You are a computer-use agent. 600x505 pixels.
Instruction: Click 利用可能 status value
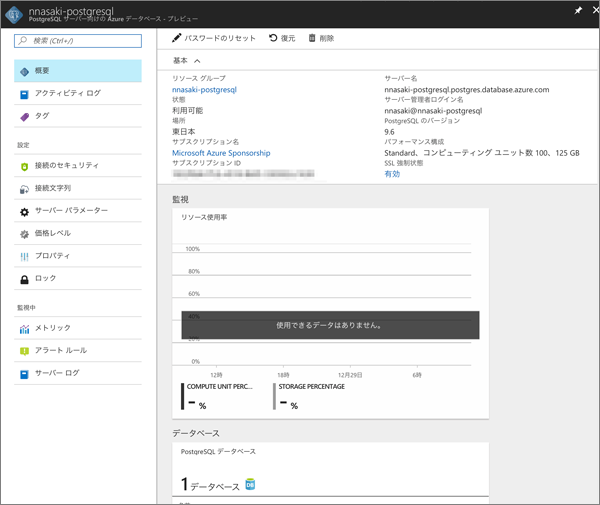coord(188,111)
